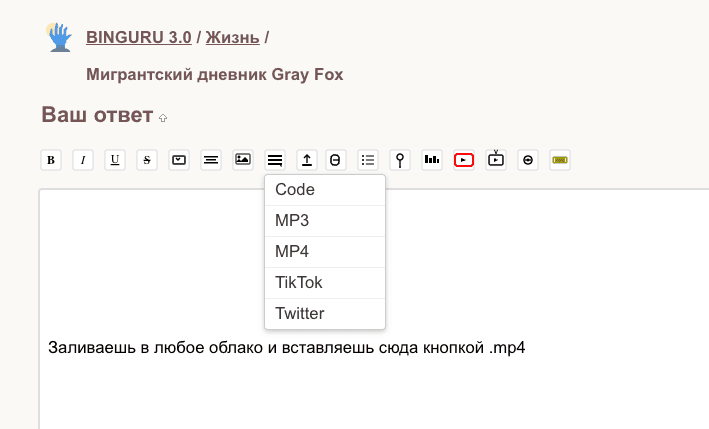
Task: Choose TikTok in the insert menu
Action: coord(298,283)
